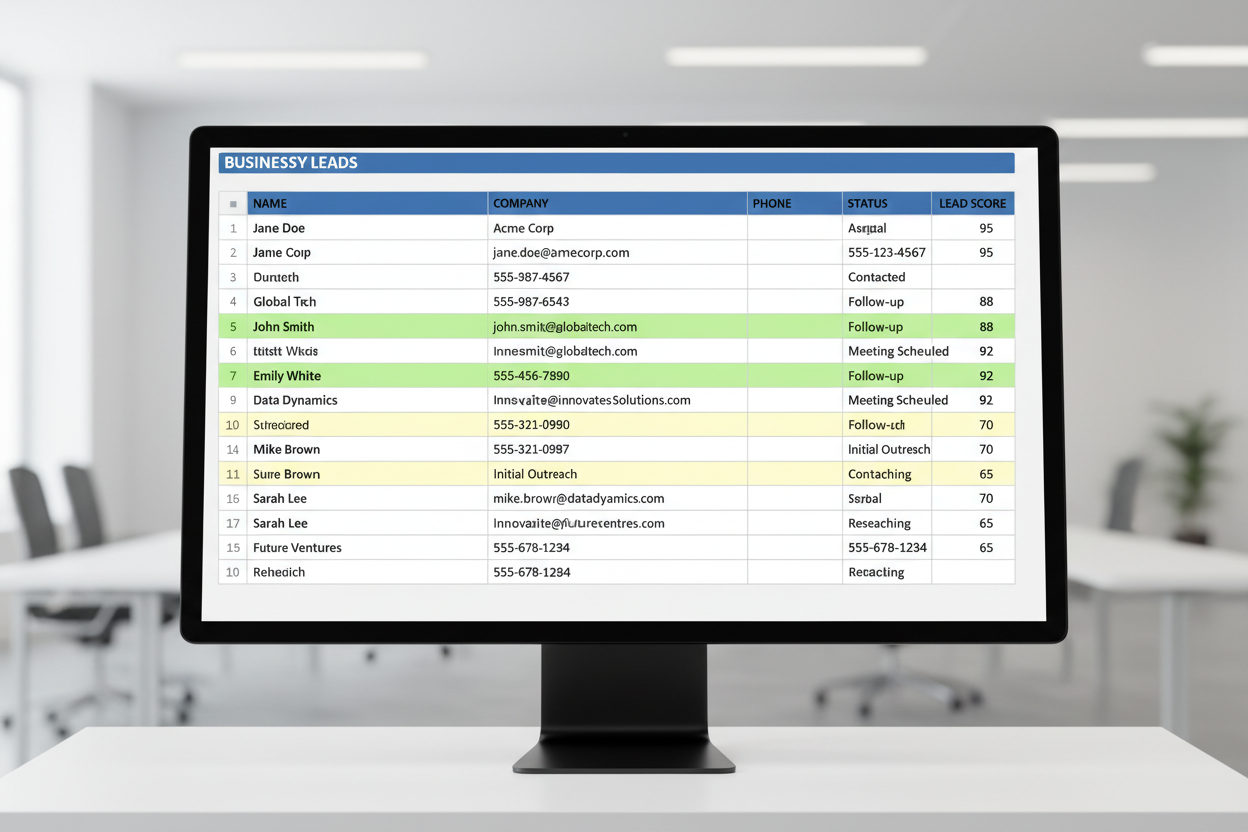Select the LEAD SCORE column header
The image size is (1248, 832).
click(x=973, y=204)
